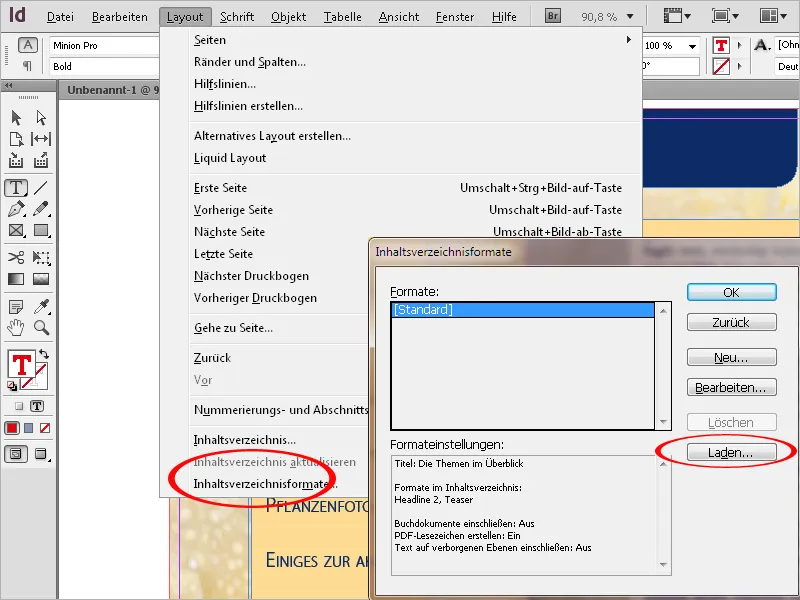
Task: Choose Liquid Layout menu entry
Action: click(230, 158)
